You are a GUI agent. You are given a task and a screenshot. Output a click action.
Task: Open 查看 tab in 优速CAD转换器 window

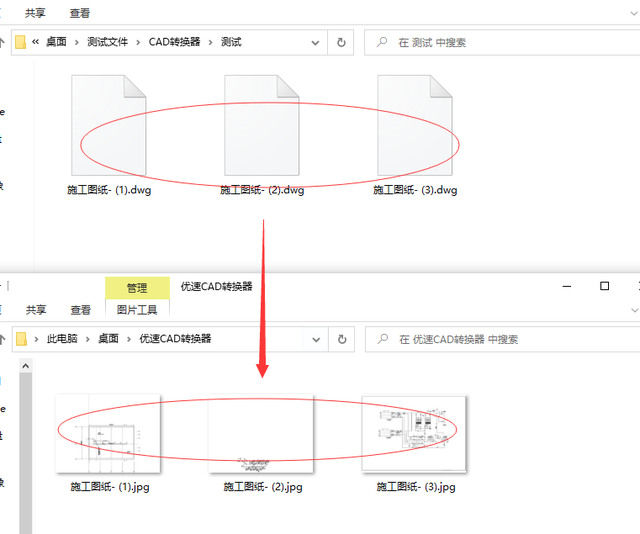pyautogui.click(x=80, y=310)
